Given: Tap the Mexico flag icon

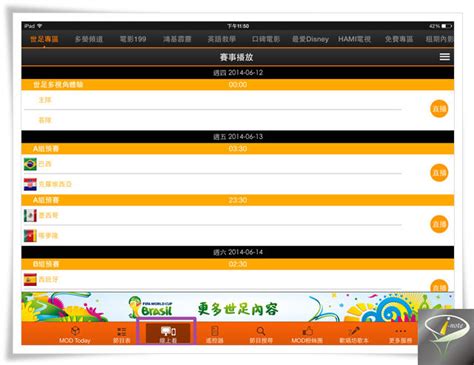Looking at the screenshot, I should (30, 215).
